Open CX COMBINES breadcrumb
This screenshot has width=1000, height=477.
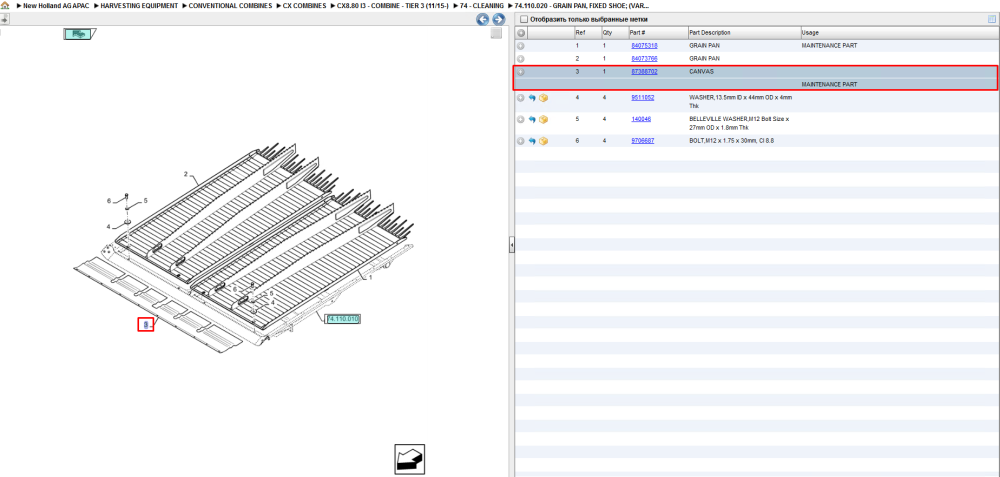[304, 5]
